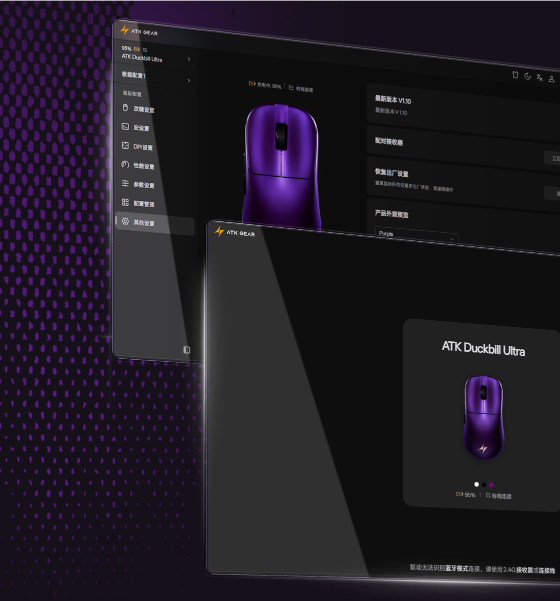
Task: Click the language translate icon
Action: point(540,78)
